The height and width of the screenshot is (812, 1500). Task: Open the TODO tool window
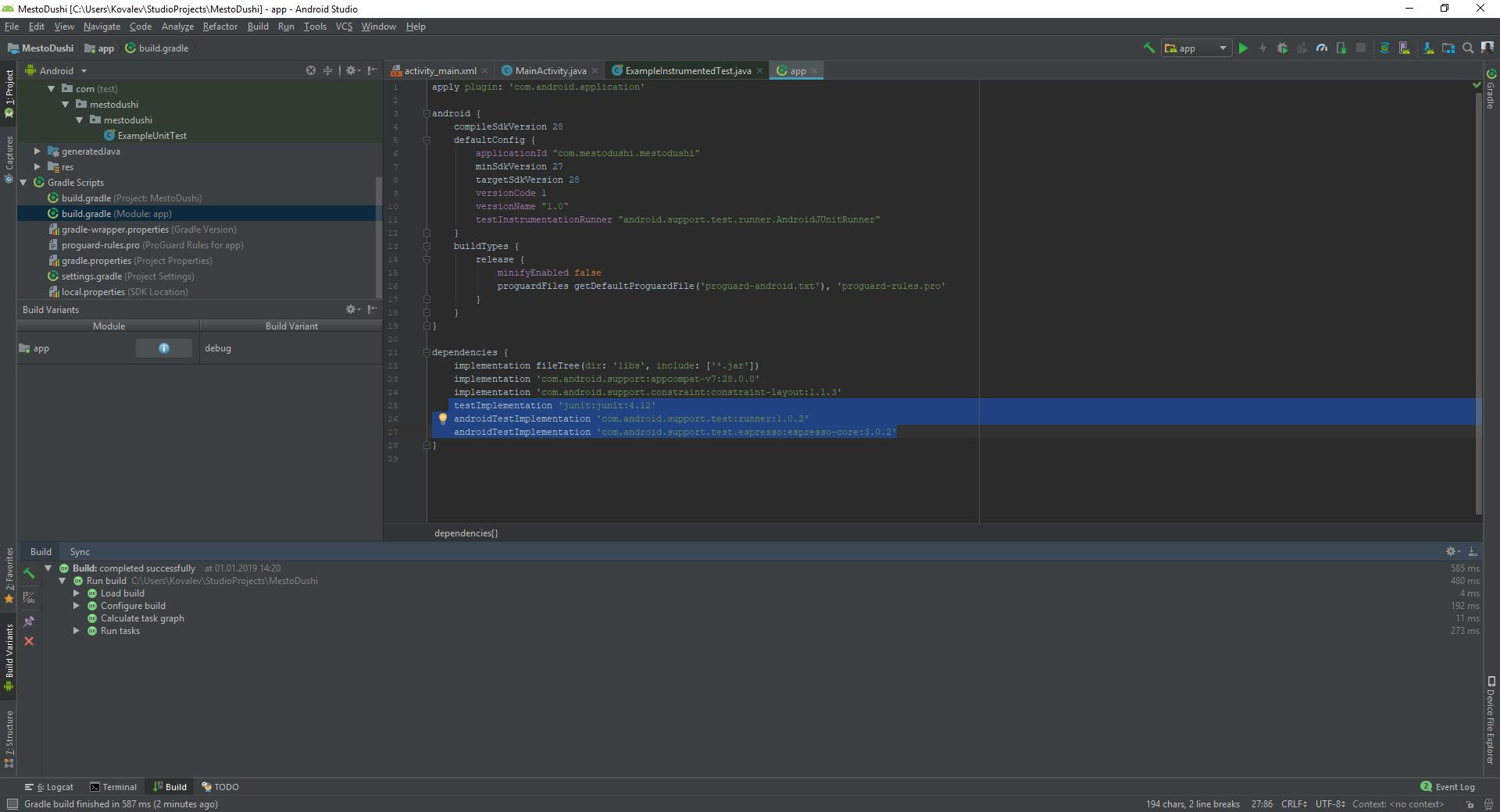(x=220, y=787)
